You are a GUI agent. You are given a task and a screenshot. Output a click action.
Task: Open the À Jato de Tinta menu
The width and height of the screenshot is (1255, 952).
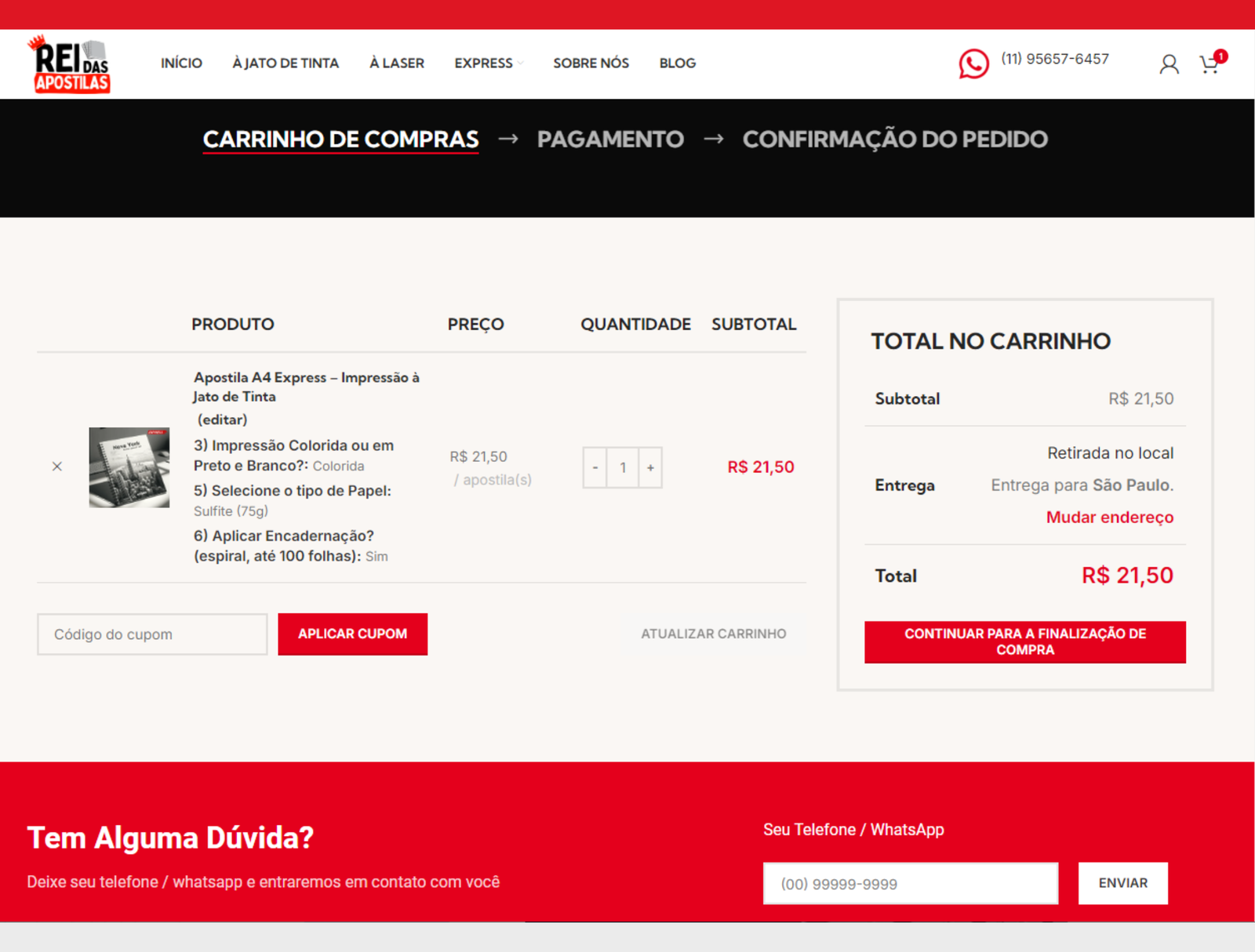[x=286, y=64]
